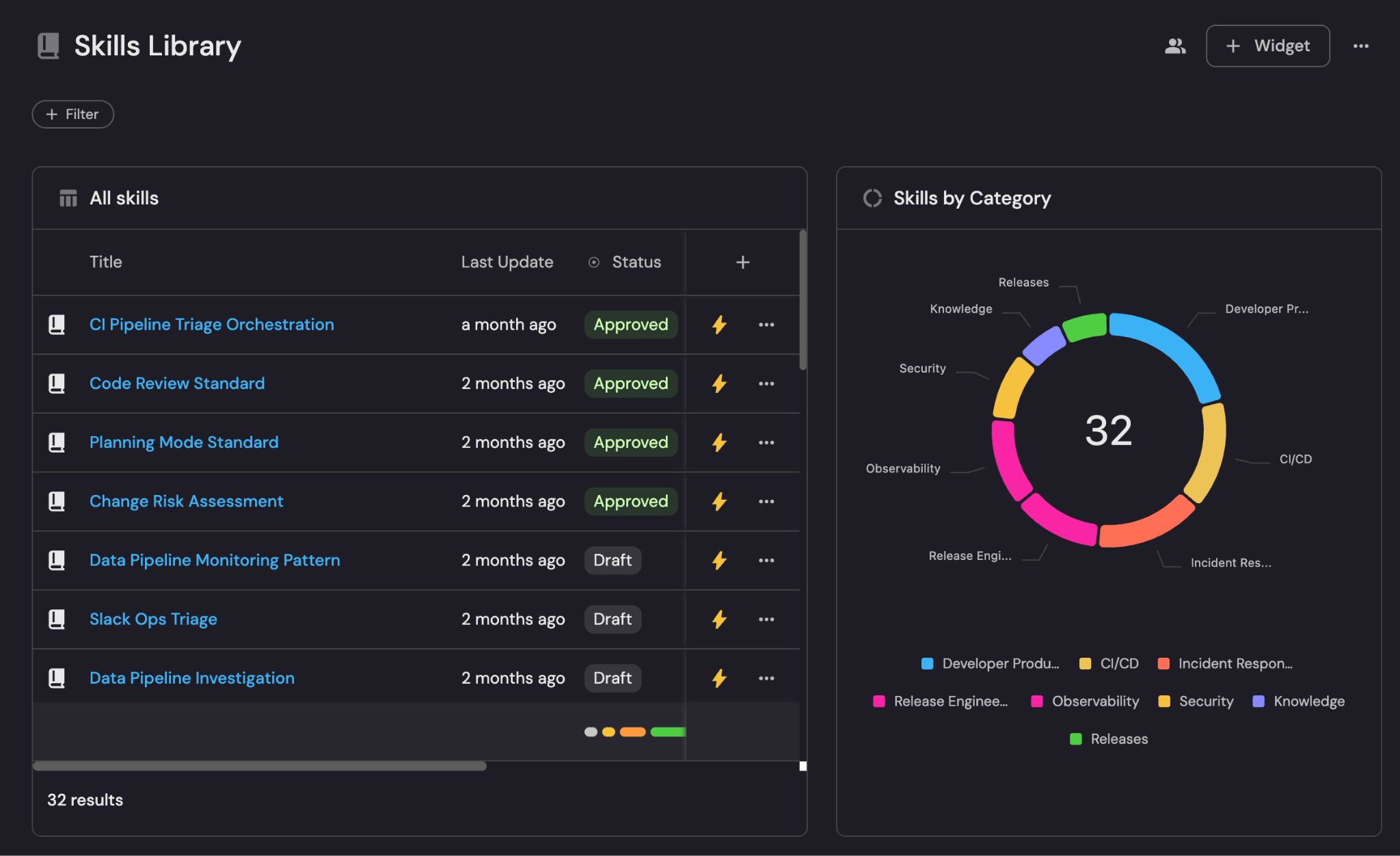This screenshot has height=856, width=1400.
Task: Click lightning icon for Code Review Standard
Action: [719, 384]
